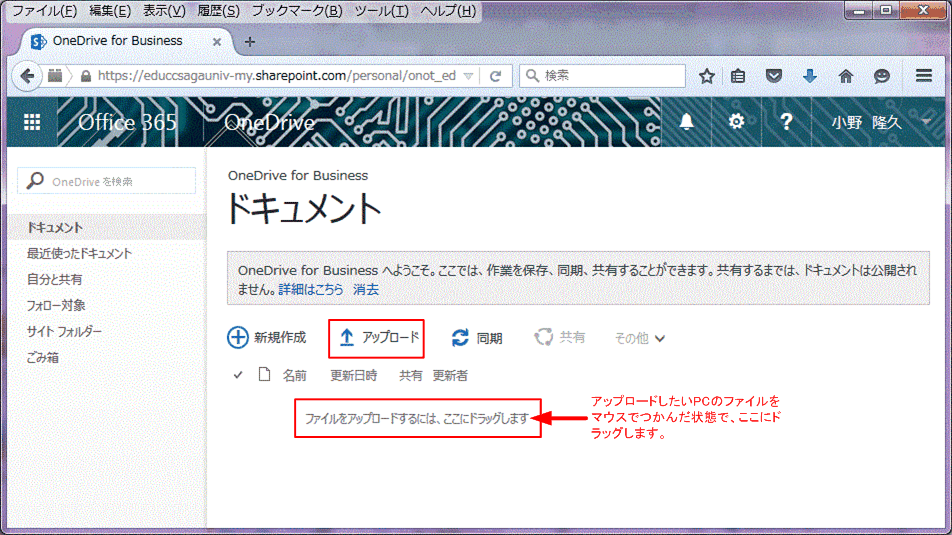Focus the browser 検索 search box
952x535 pixels.
click(602, 76)
